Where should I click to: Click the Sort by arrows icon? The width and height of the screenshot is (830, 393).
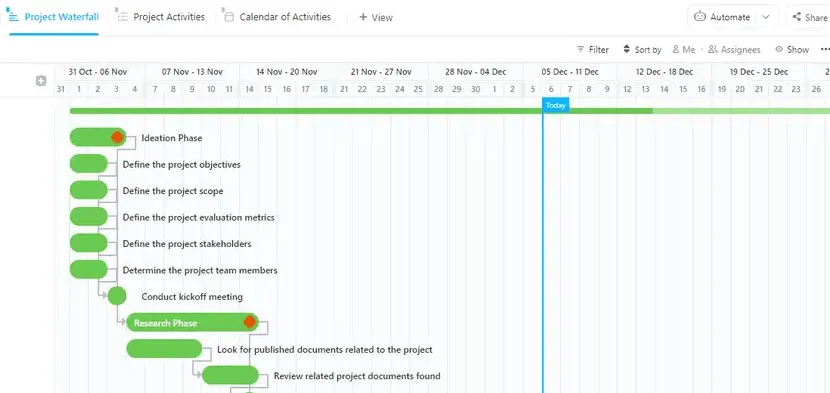pyautogui.click(x=627, y=49)
